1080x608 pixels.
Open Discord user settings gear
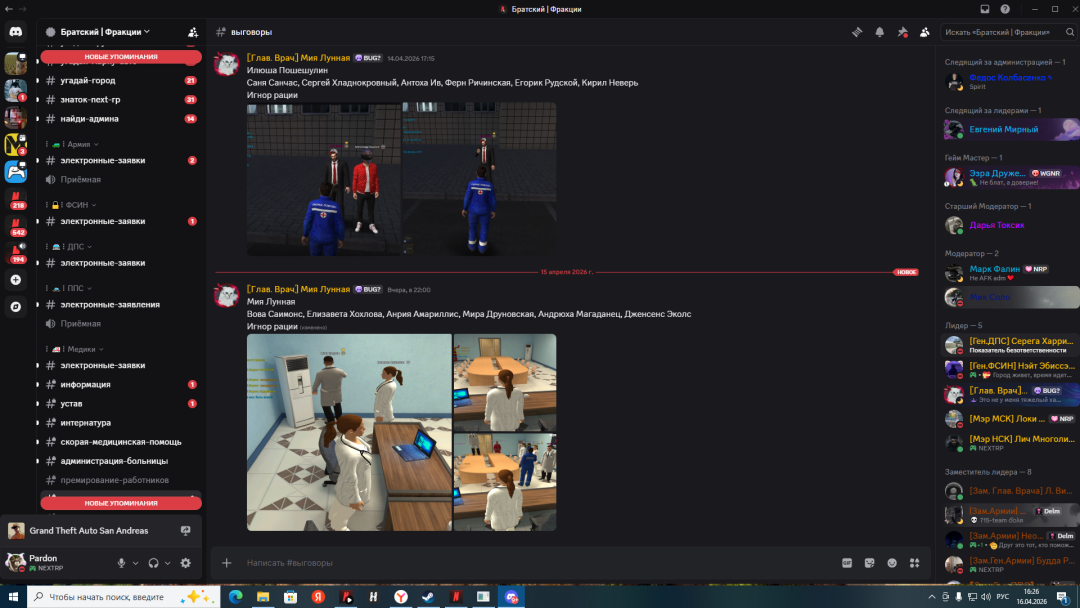185,563
